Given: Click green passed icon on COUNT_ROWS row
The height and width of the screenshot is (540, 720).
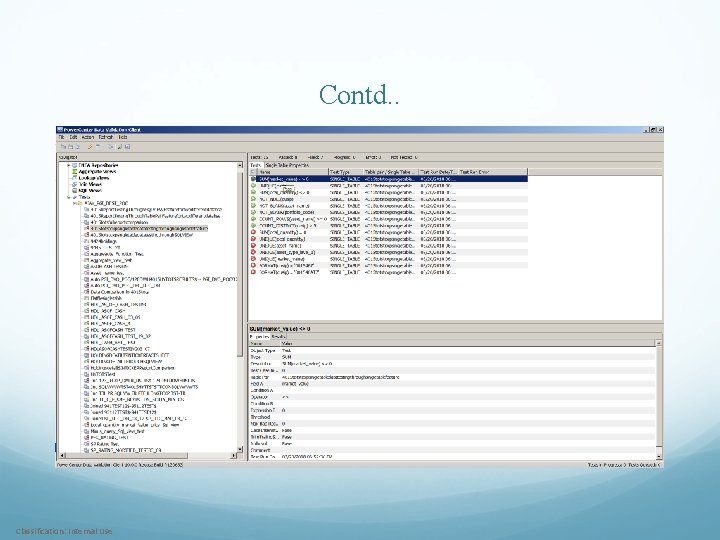Looking at the screenshot, I should (x=253, y=219).
